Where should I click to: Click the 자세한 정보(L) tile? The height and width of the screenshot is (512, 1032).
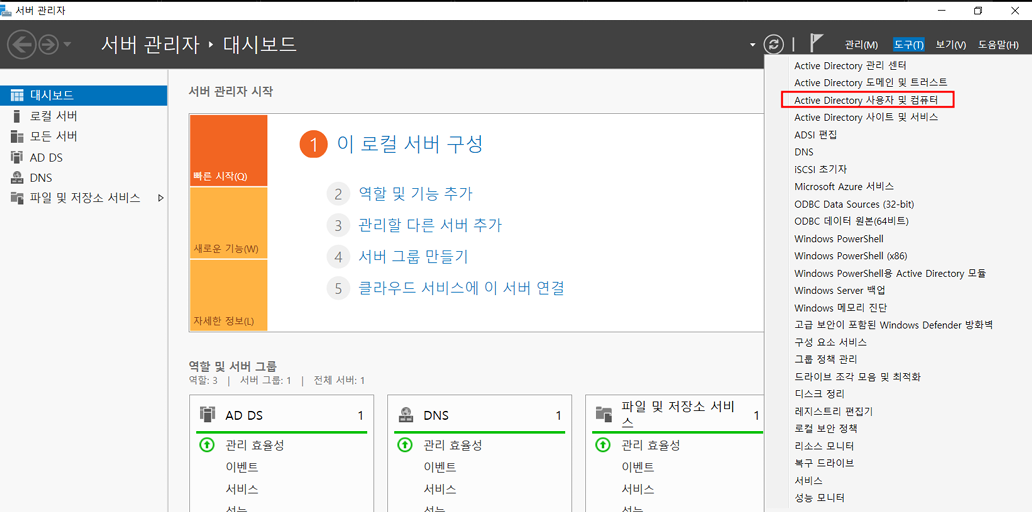(229, 295)
